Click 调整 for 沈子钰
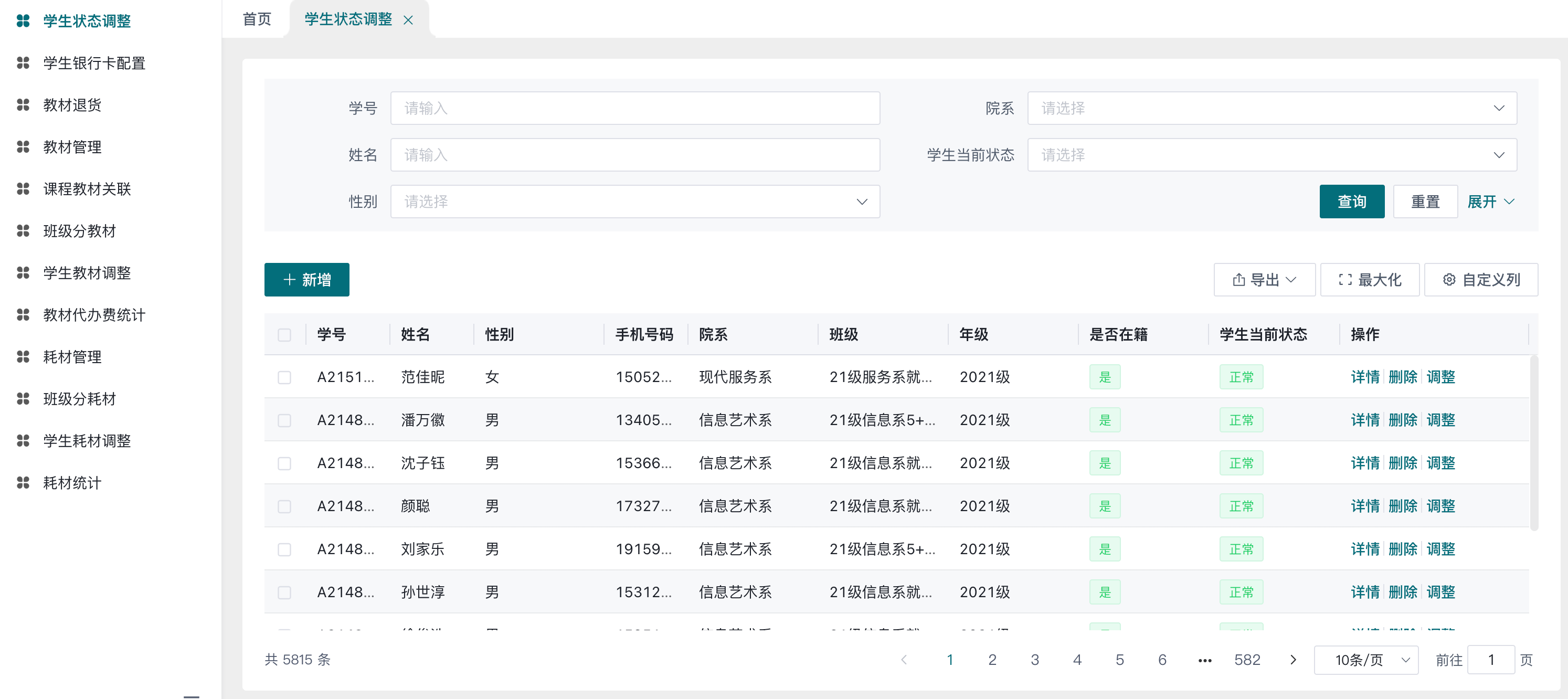Screen dimensions: 1568x699 pos(1441,463)
